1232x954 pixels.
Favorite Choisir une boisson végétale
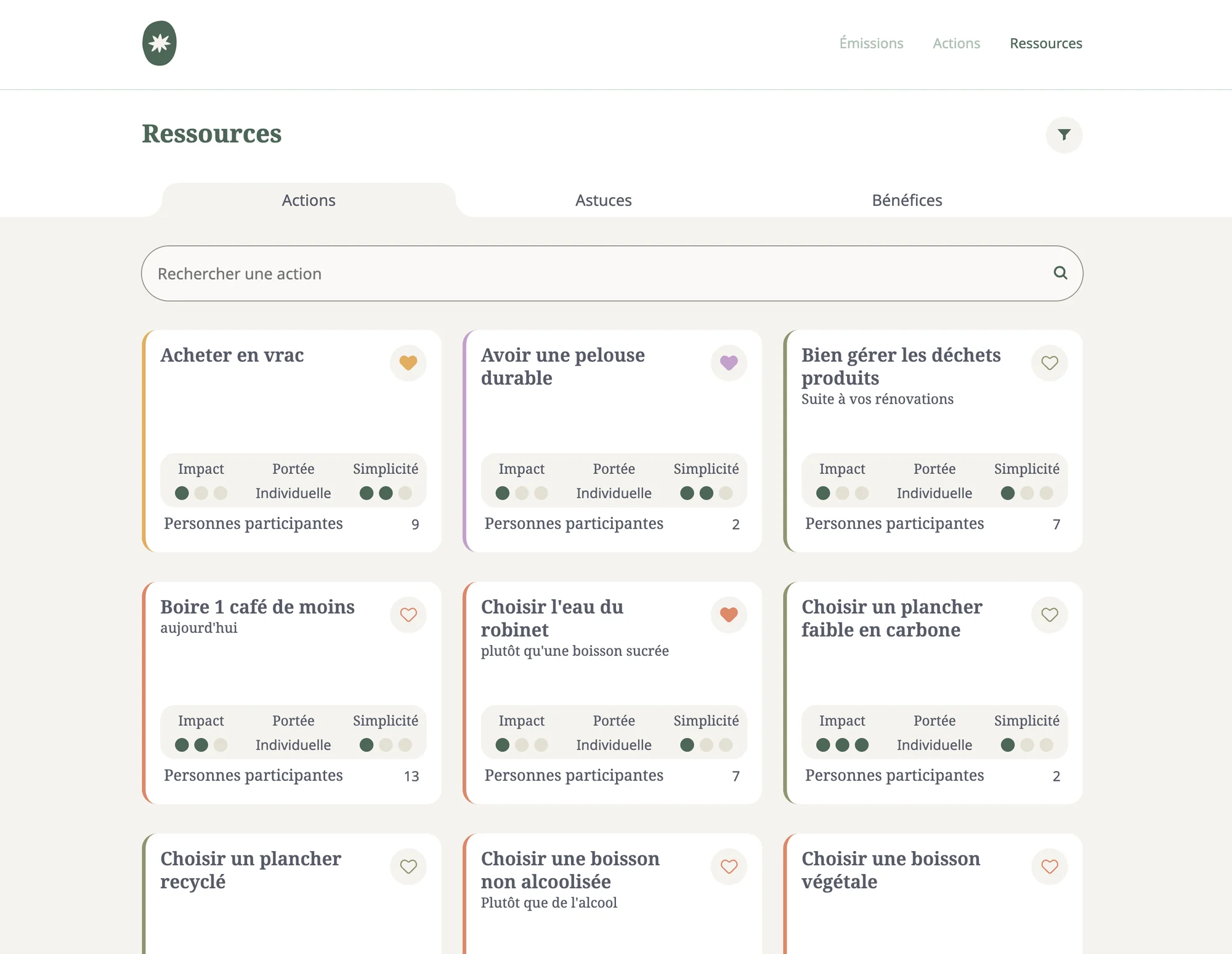1050,866
